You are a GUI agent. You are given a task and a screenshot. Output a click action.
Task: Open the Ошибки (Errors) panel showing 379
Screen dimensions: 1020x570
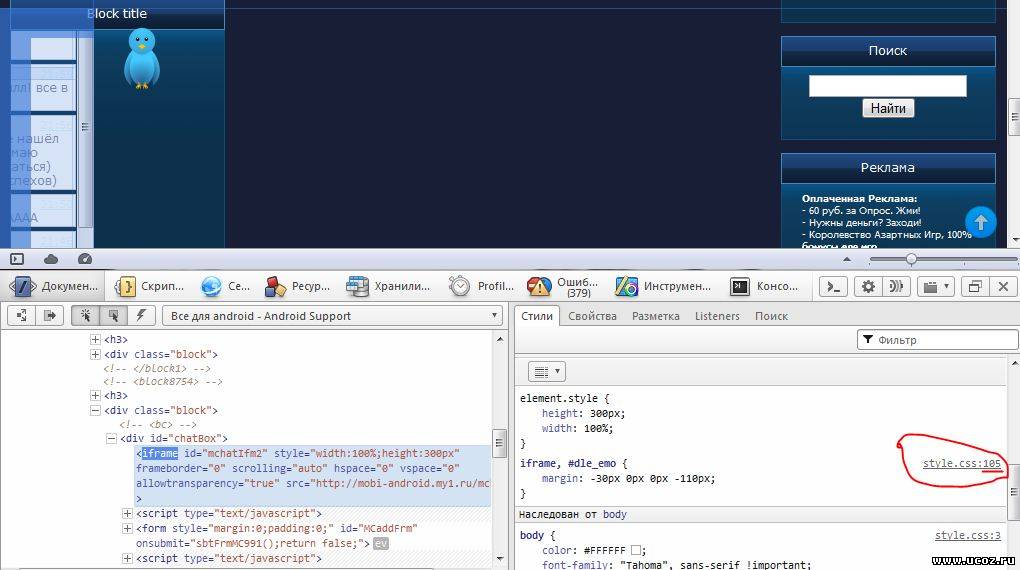pos(564,287)
